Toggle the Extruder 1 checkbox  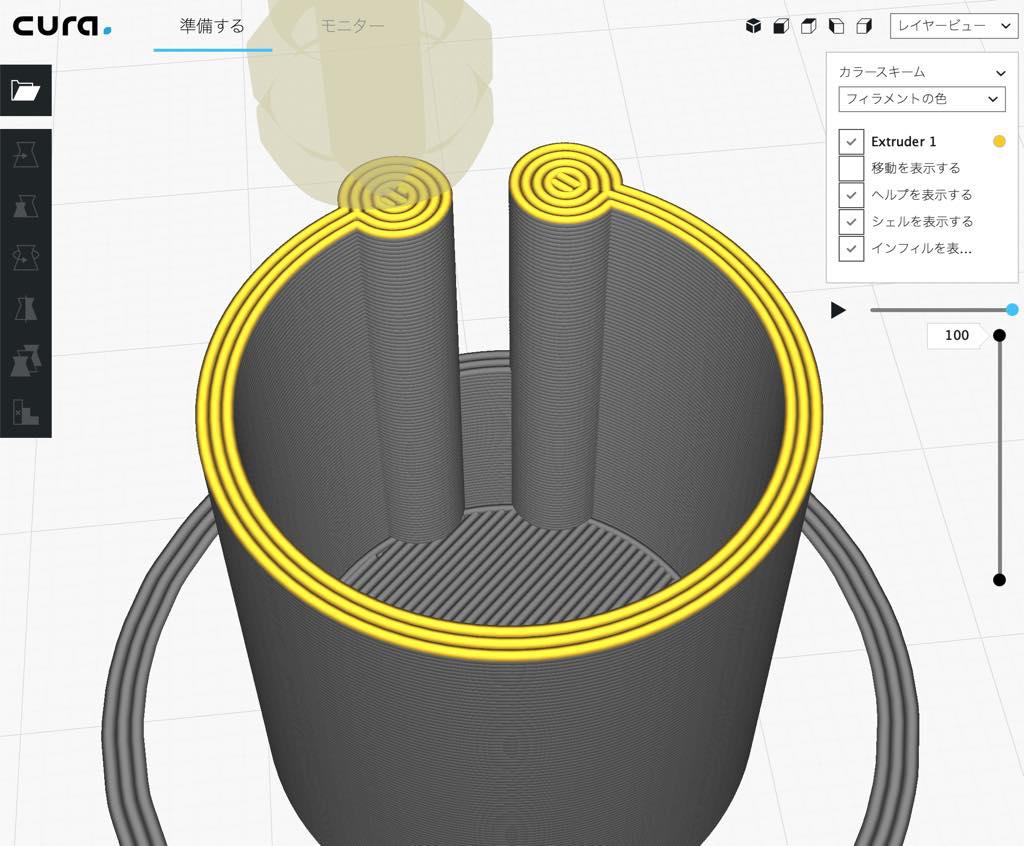(851, 142)
